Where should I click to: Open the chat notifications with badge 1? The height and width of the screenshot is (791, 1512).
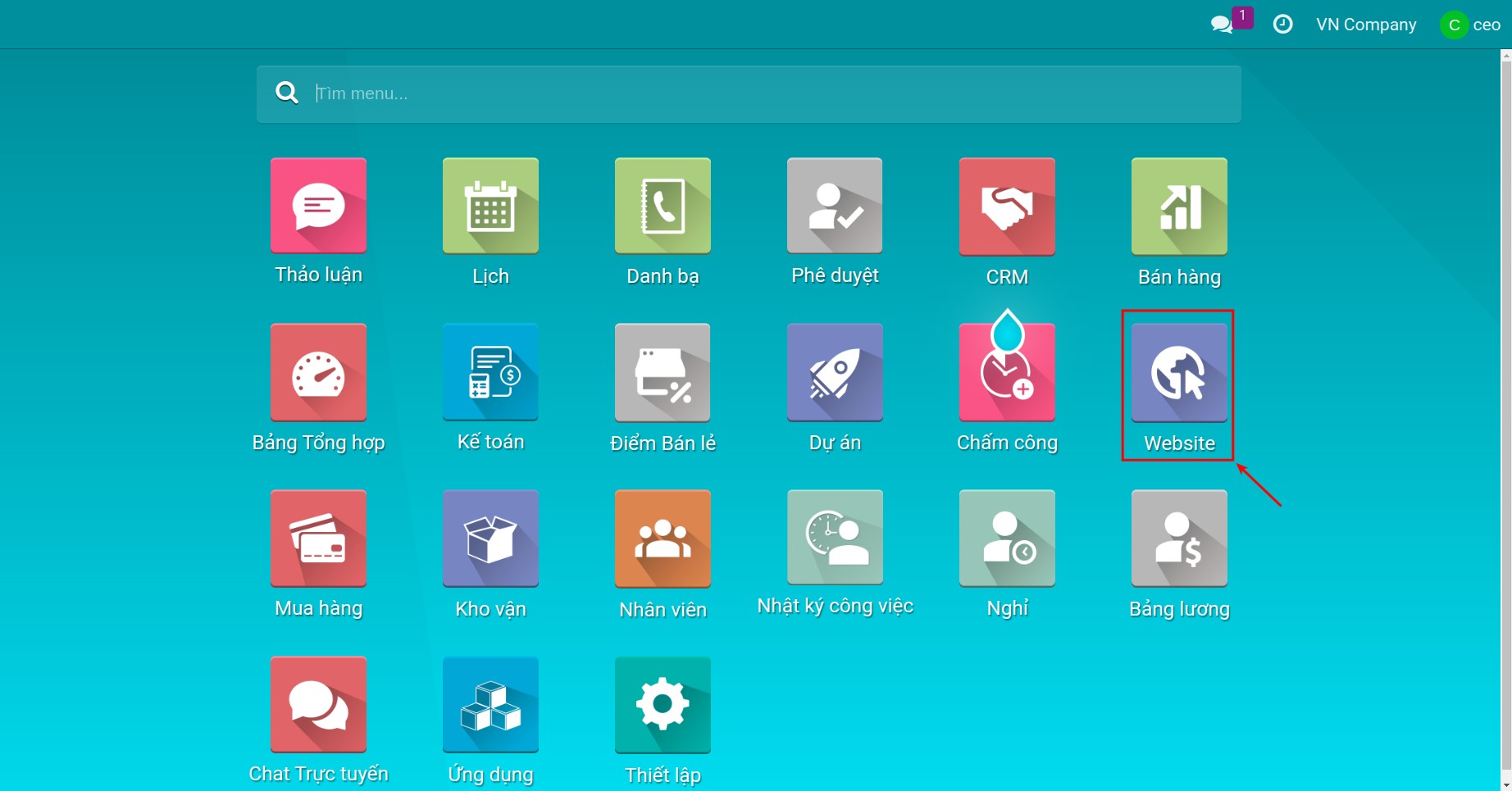click(1223, 25)
